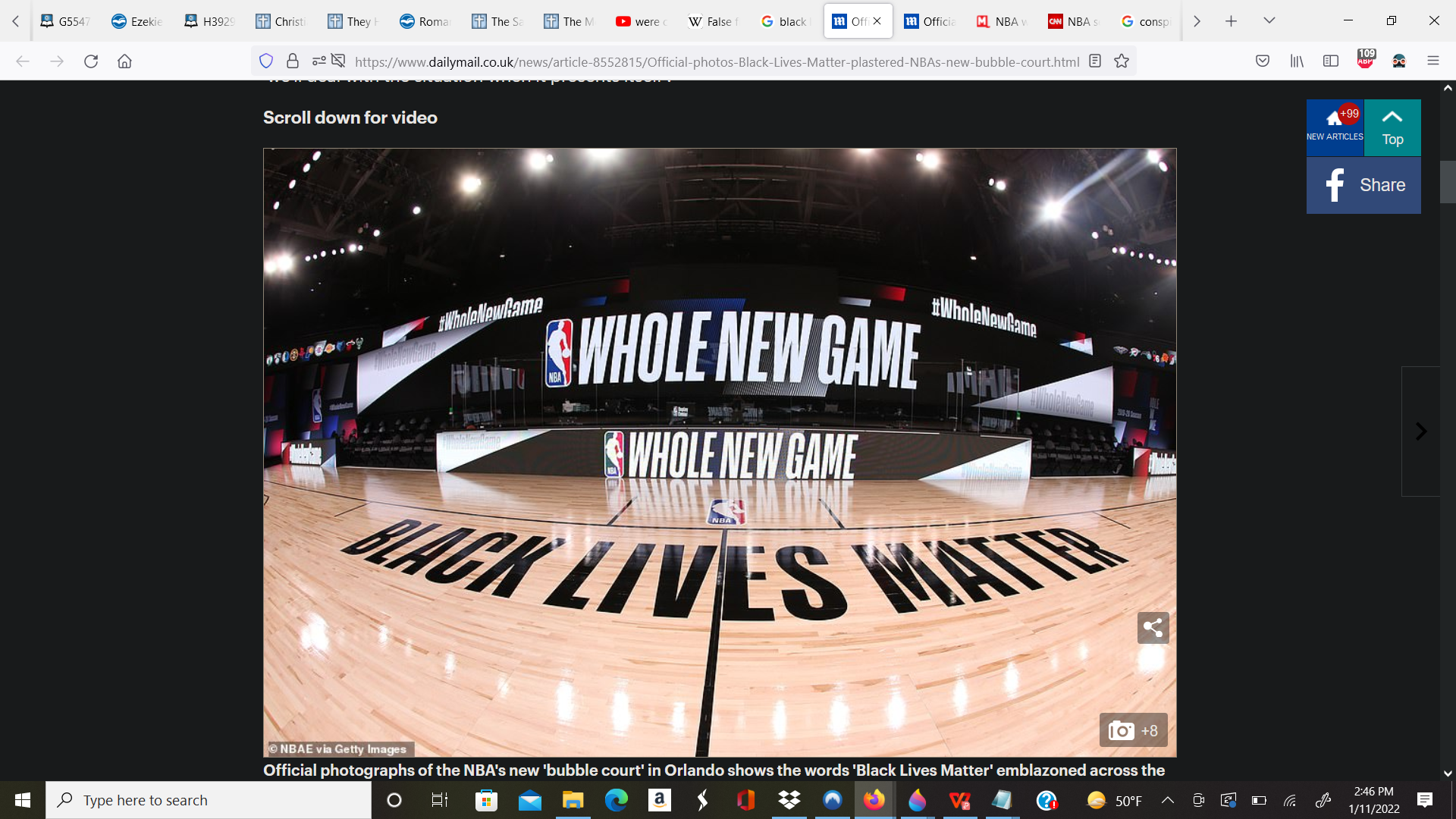Click the Save to Pocket icon
This screenshot has height=819, width=1456.
(1262, 61)
